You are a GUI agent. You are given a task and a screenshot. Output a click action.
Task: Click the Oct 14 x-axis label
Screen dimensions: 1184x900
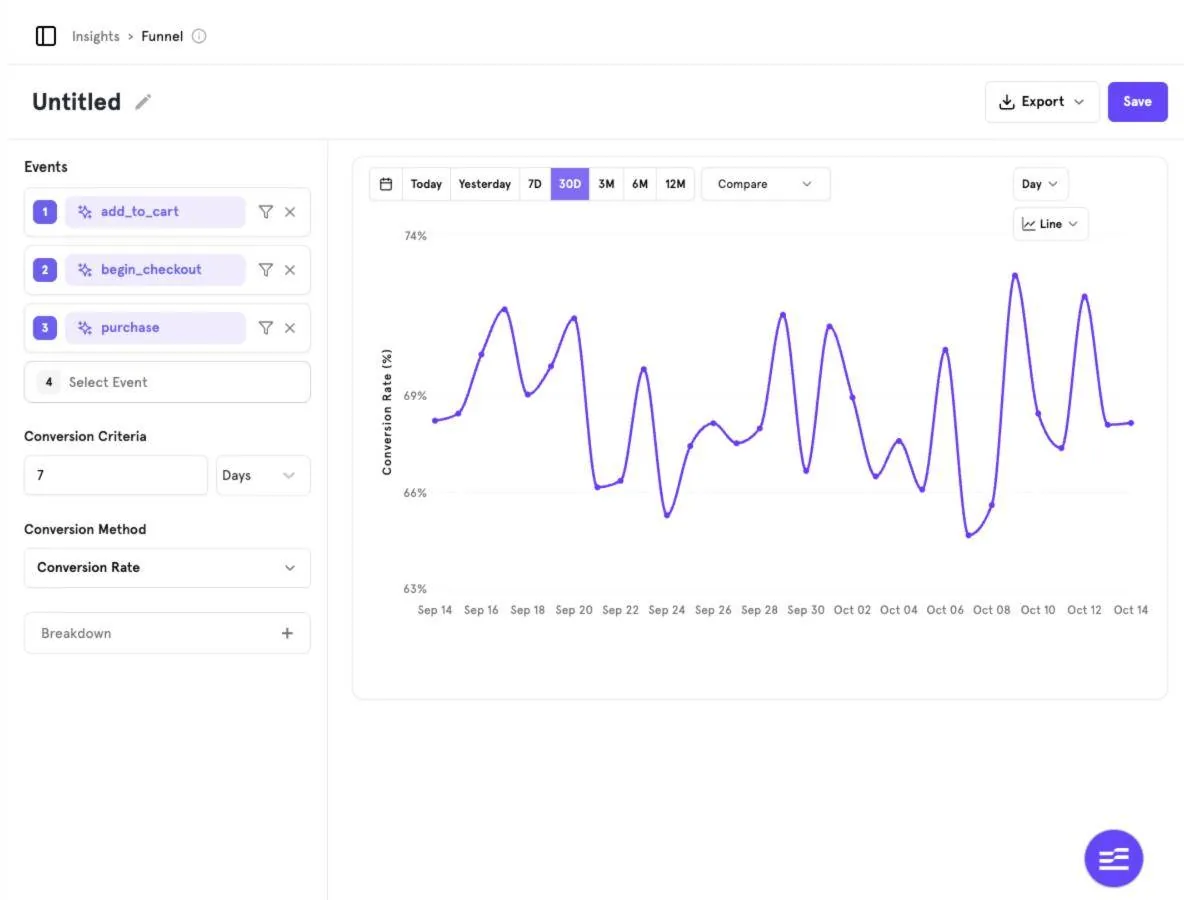click(1130, 610)
